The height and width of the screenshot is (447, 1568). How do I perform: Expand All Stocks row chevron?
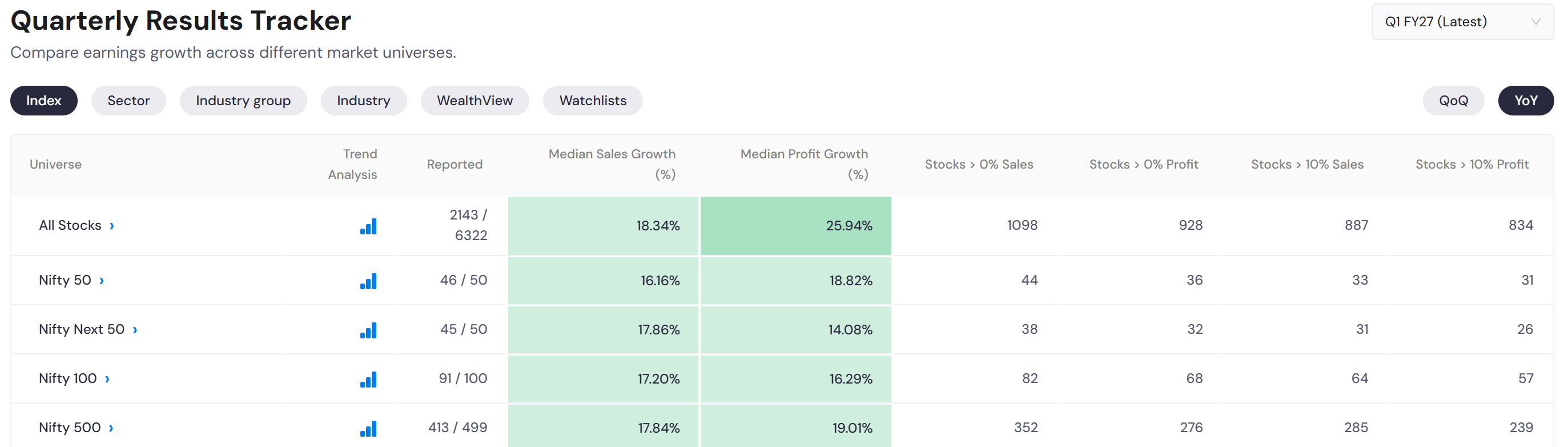(112, 226)
